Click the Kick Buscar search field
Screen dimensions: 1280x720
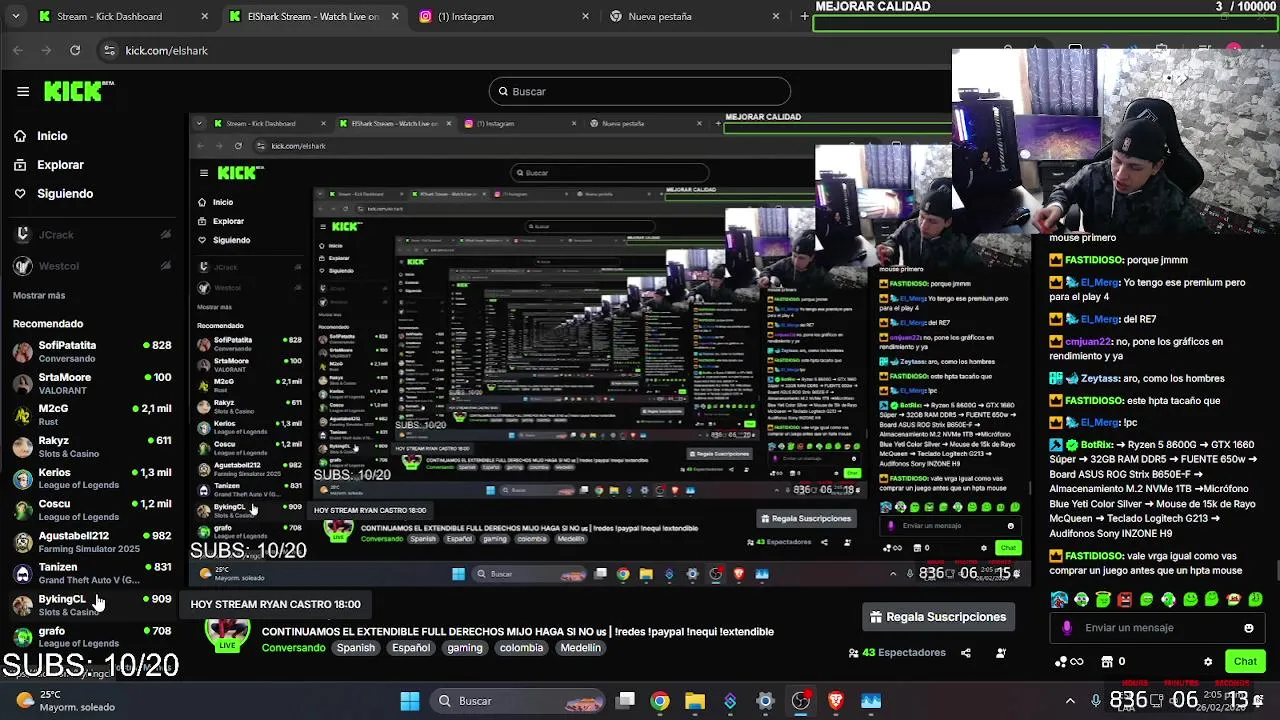(640, 91)
